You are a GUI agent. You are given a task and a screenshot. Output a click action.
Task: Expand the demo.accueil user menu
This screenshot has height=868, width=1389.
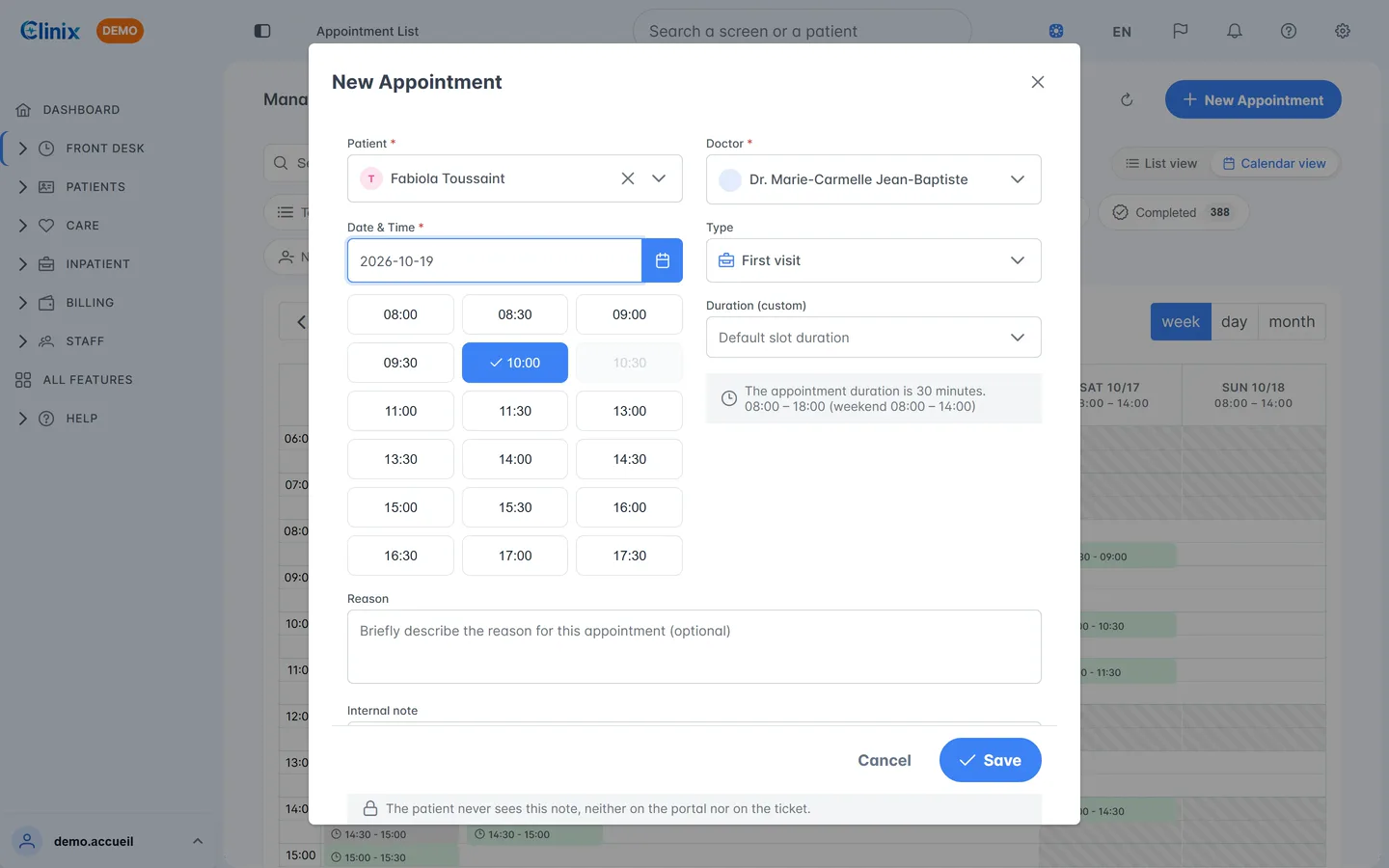click(x=198, y=841)
